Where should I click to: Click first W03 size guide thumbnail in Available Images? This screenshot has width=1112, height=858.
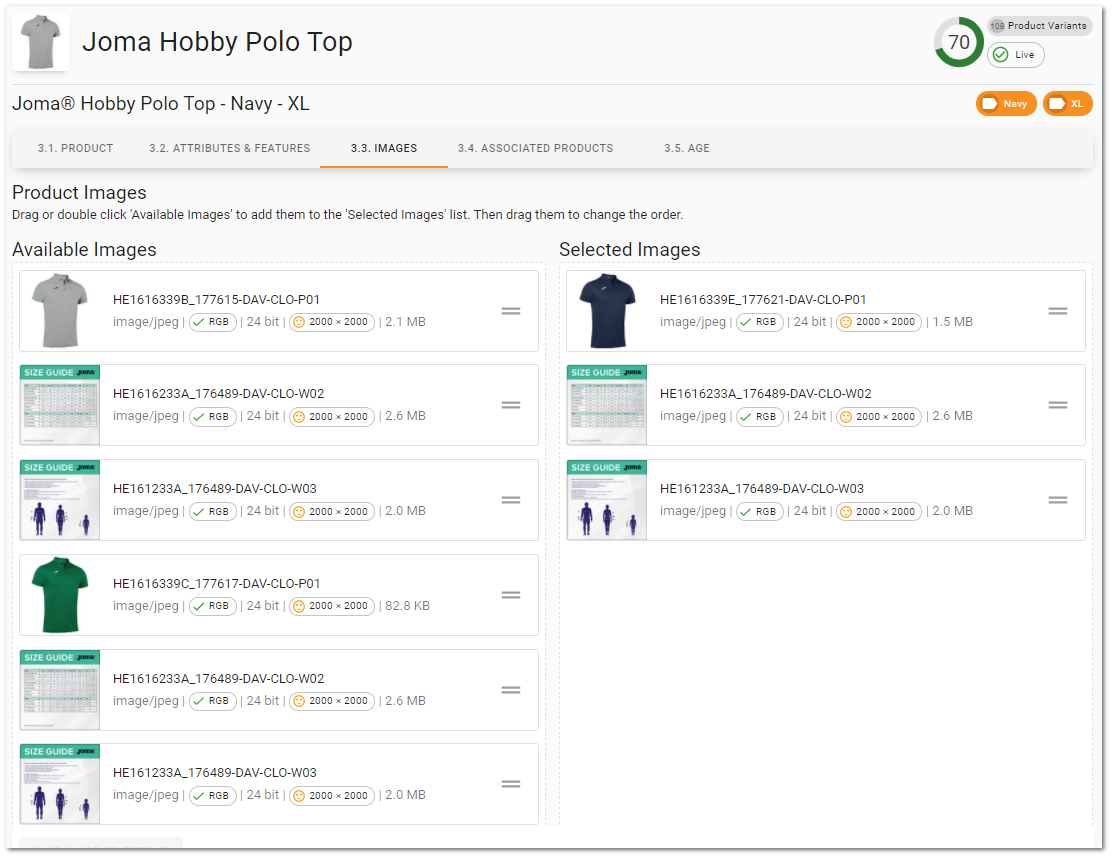click(60, 500)
